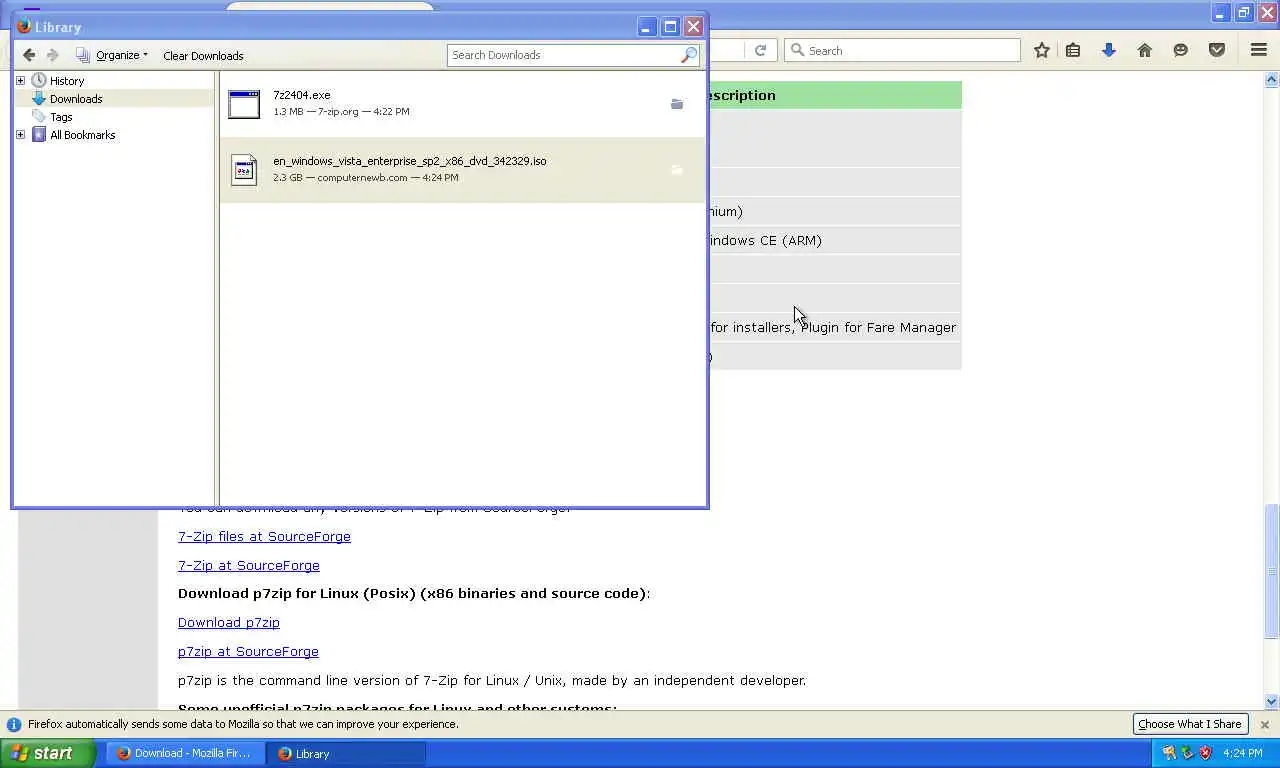Image resolution: width=1280 pixels, height=768 pixels.
Task: Click the magnifier icon in Search Downloads
Action: (x=688, y=55)
